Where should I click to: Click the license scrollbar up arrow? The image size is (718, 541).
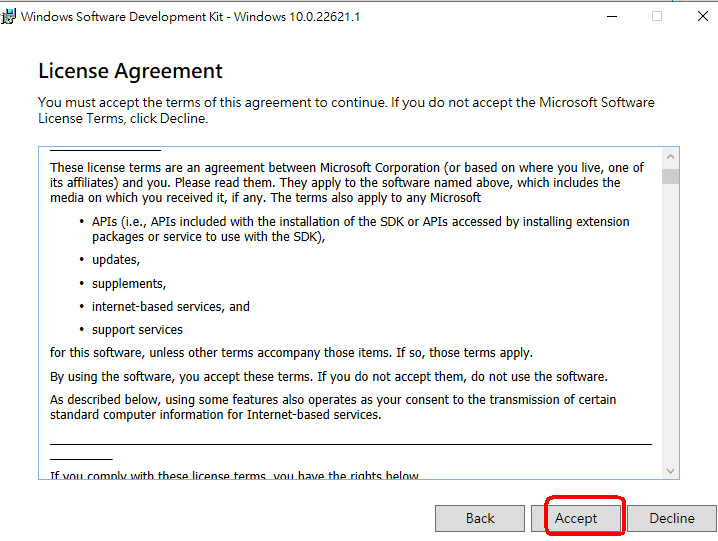(670, 157)
